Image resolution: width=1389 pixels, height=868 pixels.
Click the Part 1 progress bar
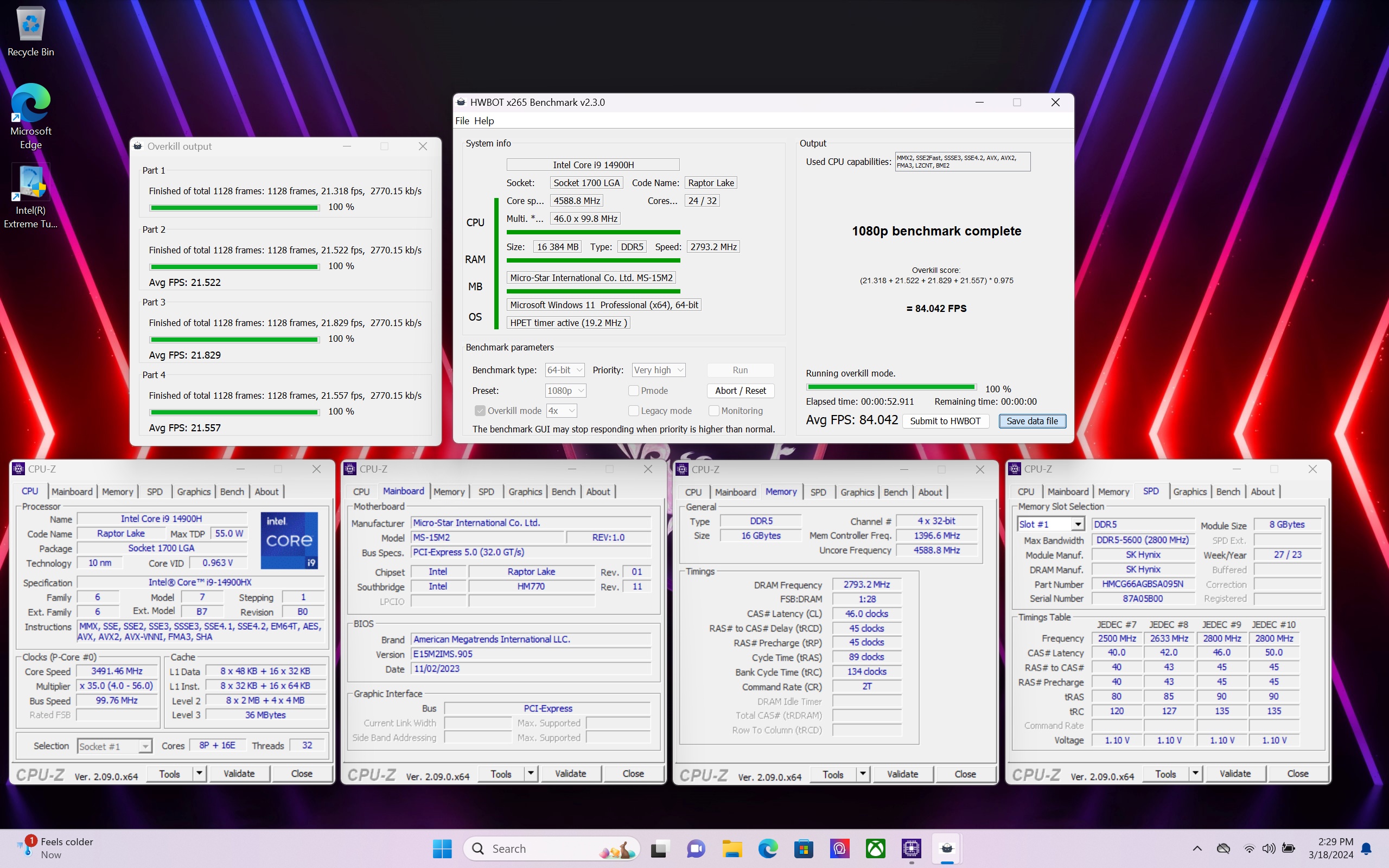(x=234, y=208)
